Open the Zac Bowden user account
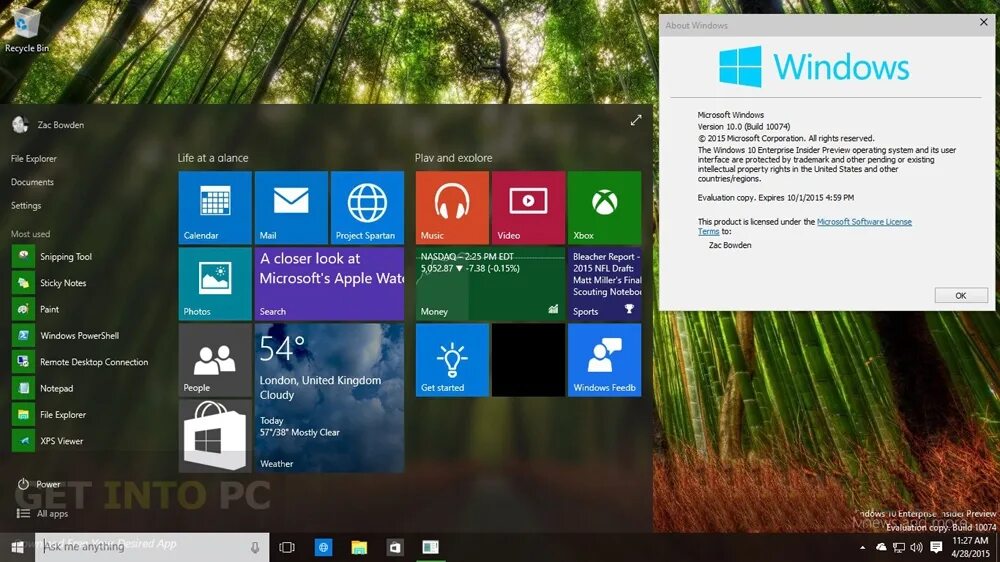 [48, 125]
